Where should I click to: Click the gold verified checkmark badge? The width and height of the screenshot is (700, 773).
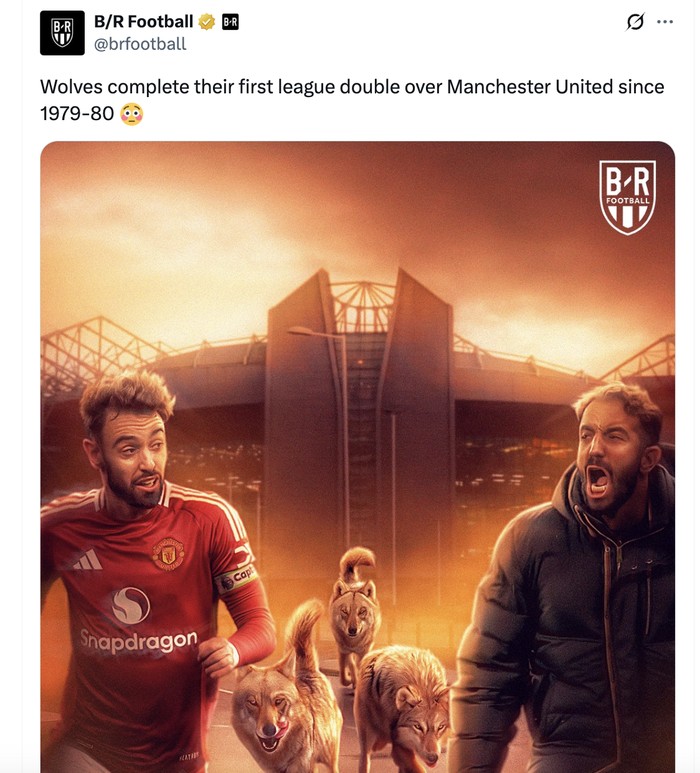click(207, 22)
